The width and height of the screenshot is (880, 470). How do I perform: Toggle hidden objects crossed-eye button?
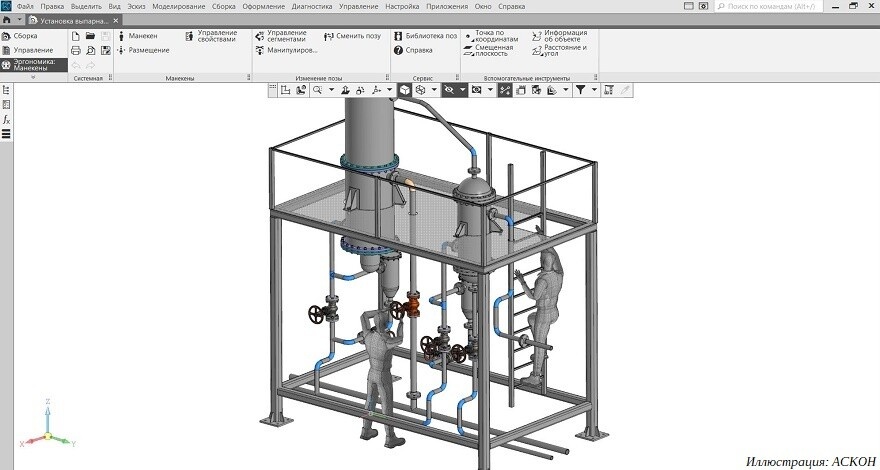coord(448,90)
